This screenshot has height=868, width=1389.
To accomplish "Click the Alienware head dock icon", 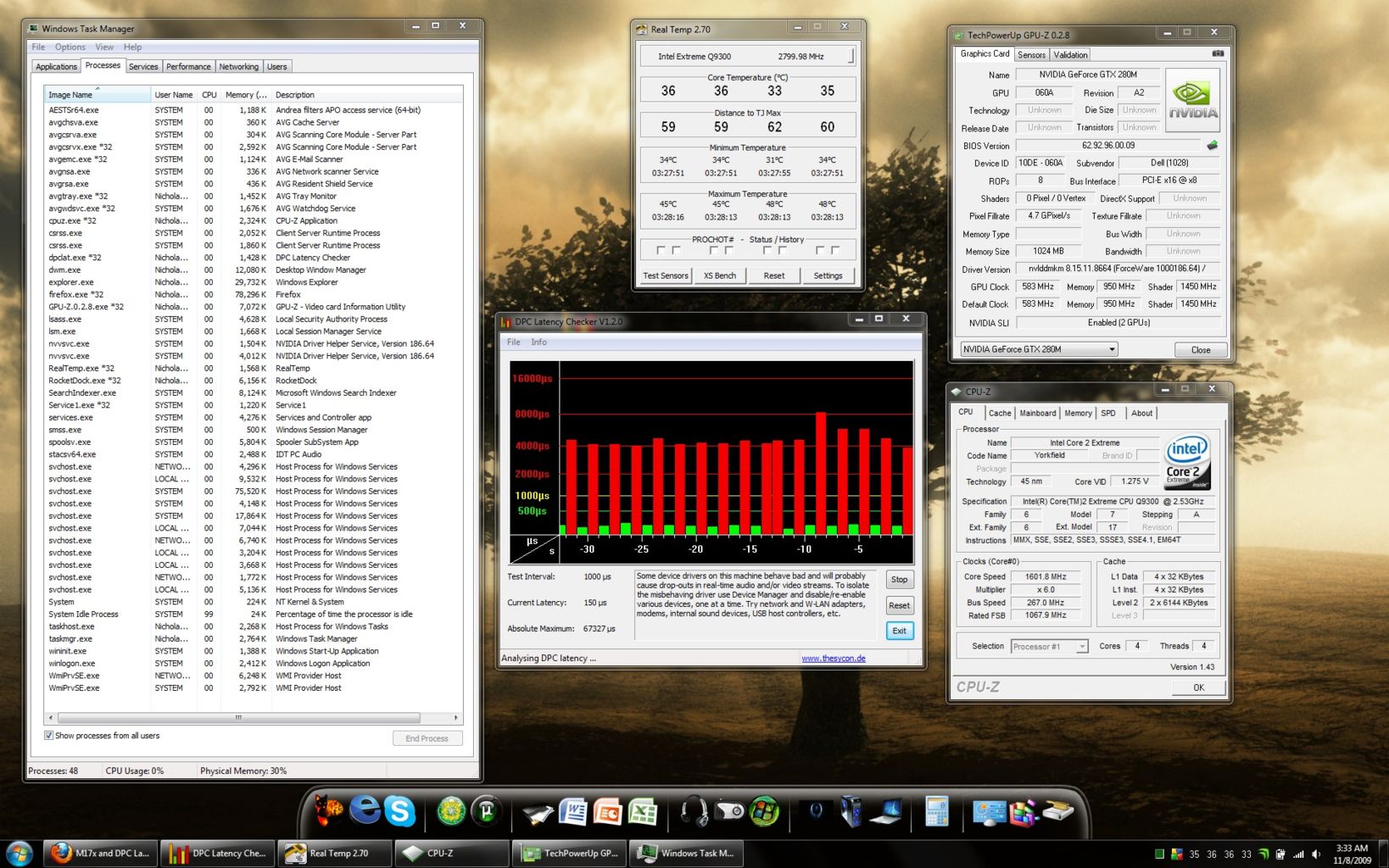I will coord(817,811).
